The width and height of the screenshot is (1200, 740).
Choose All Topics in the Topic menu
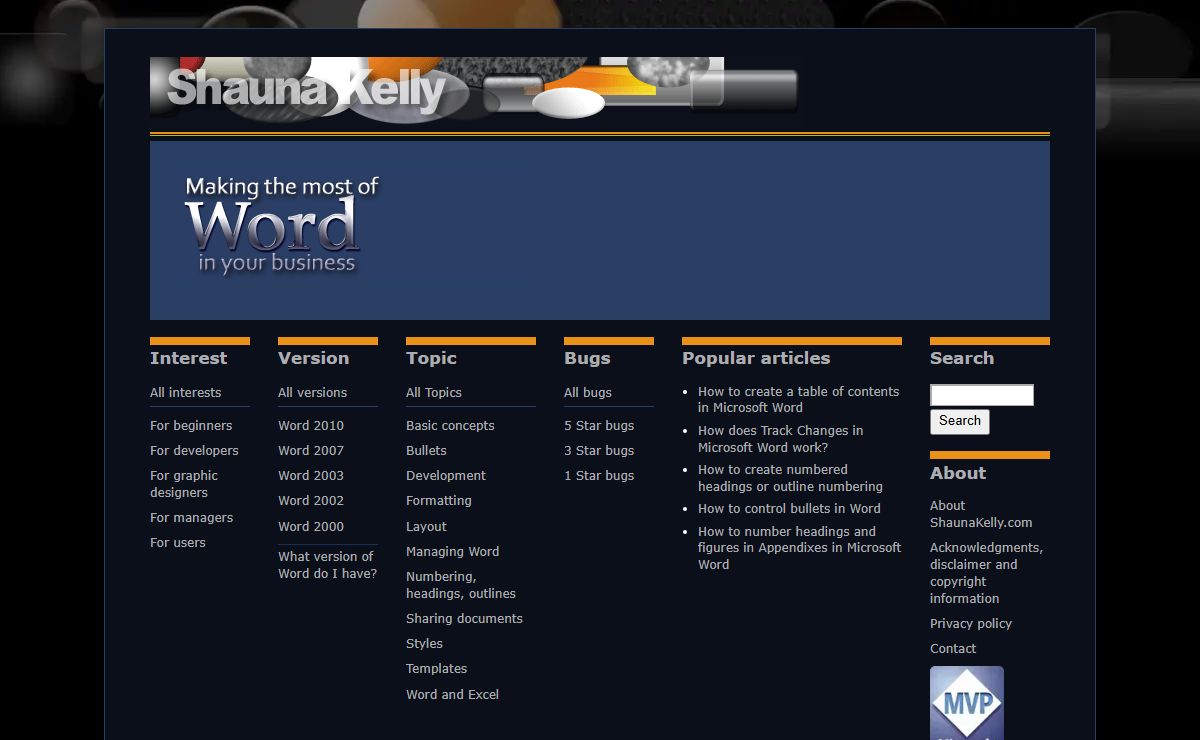click(x=434, y=393)
